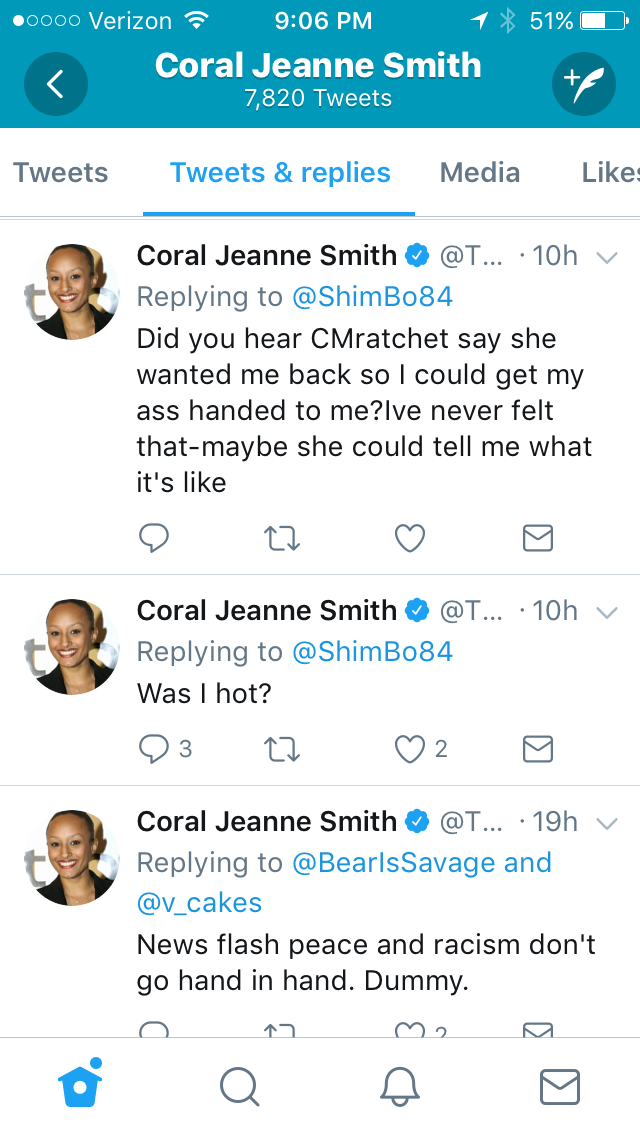Viewport: 640px width, 1136px height.
Task: Retweet the "Was I hot?" tweet
Action: coord(281,749)
